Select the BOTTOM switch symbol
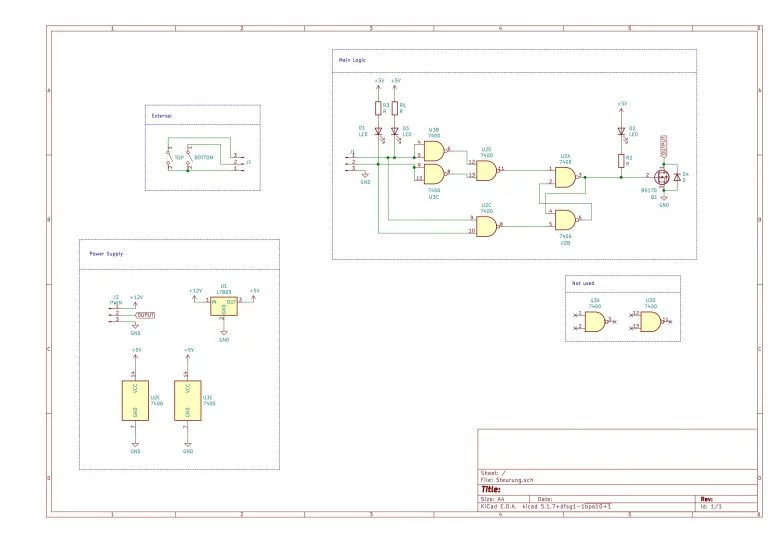 point(189,158)
